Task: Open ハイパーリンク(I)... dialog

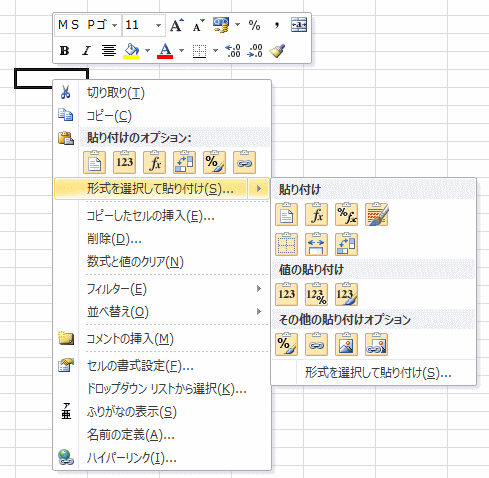Action: click(162, 458)
